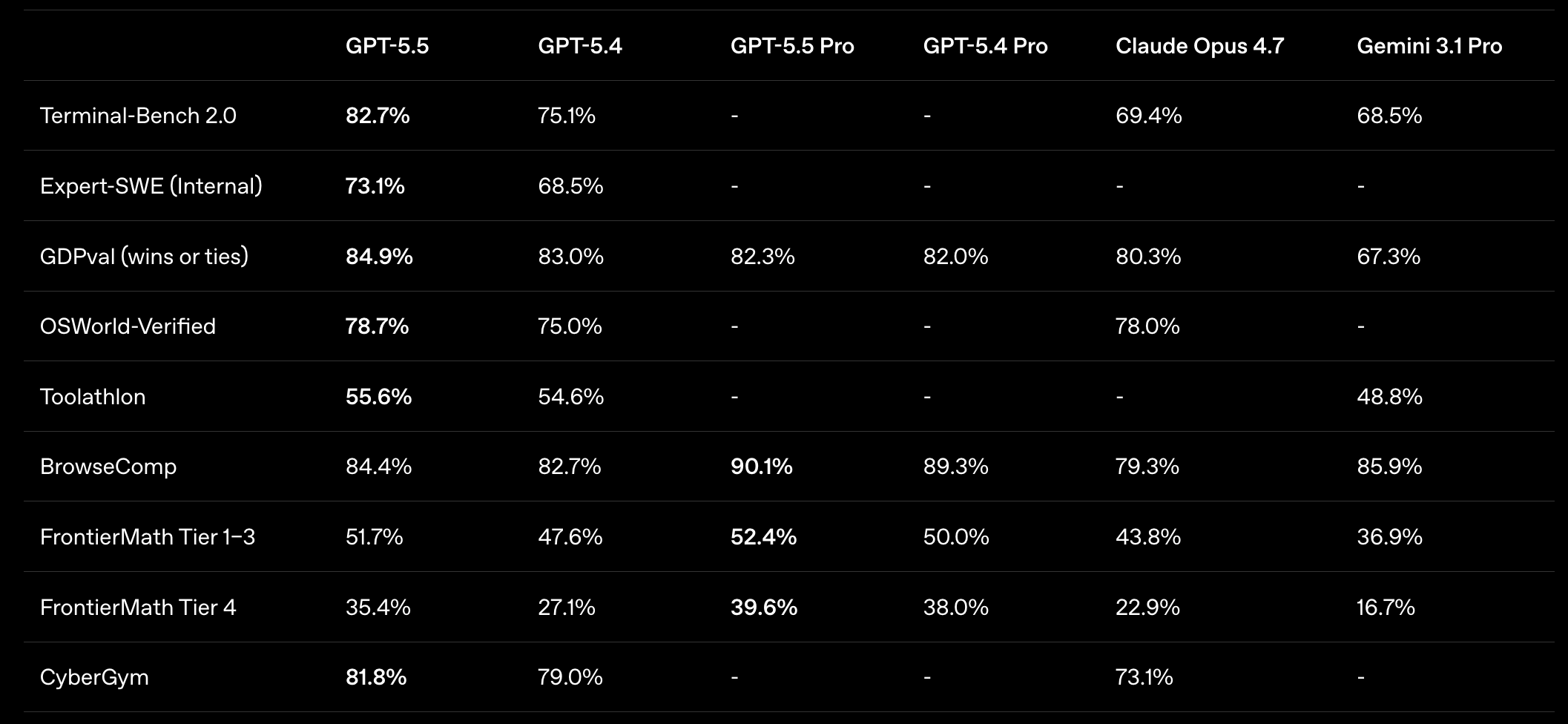Viewport: 1568px width, 724px height.
Task: Select the FrontierMath Tier 1–3 label
Action: point(148,537)
